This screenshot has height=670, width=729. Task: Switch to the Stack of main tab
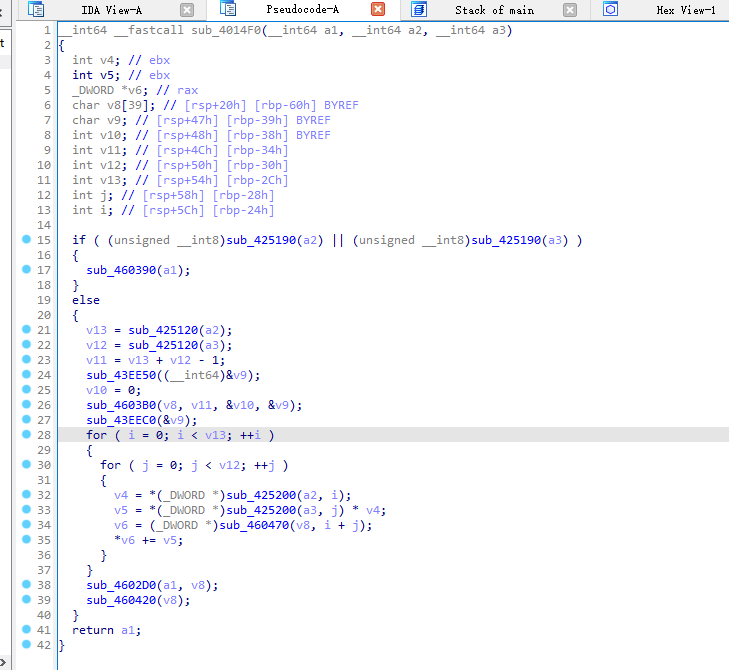point(494,10)
